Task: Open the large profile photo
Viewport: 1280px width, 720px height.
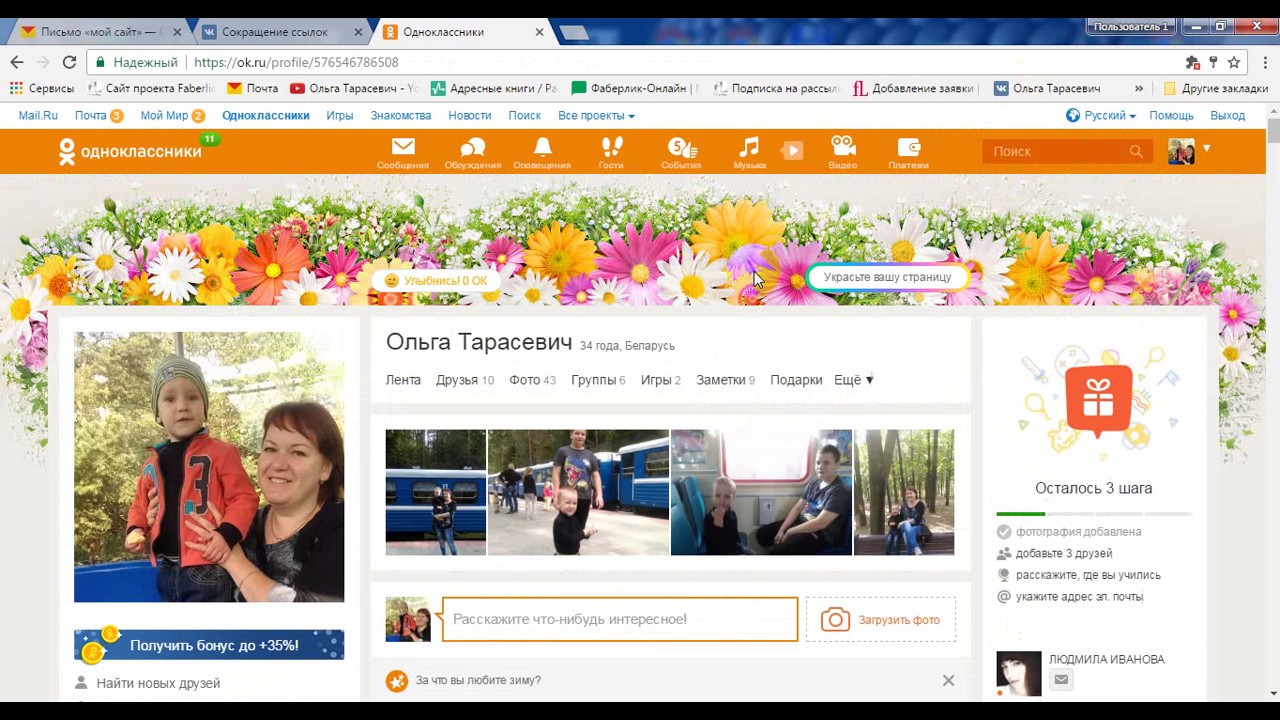Action: (209, 467)
